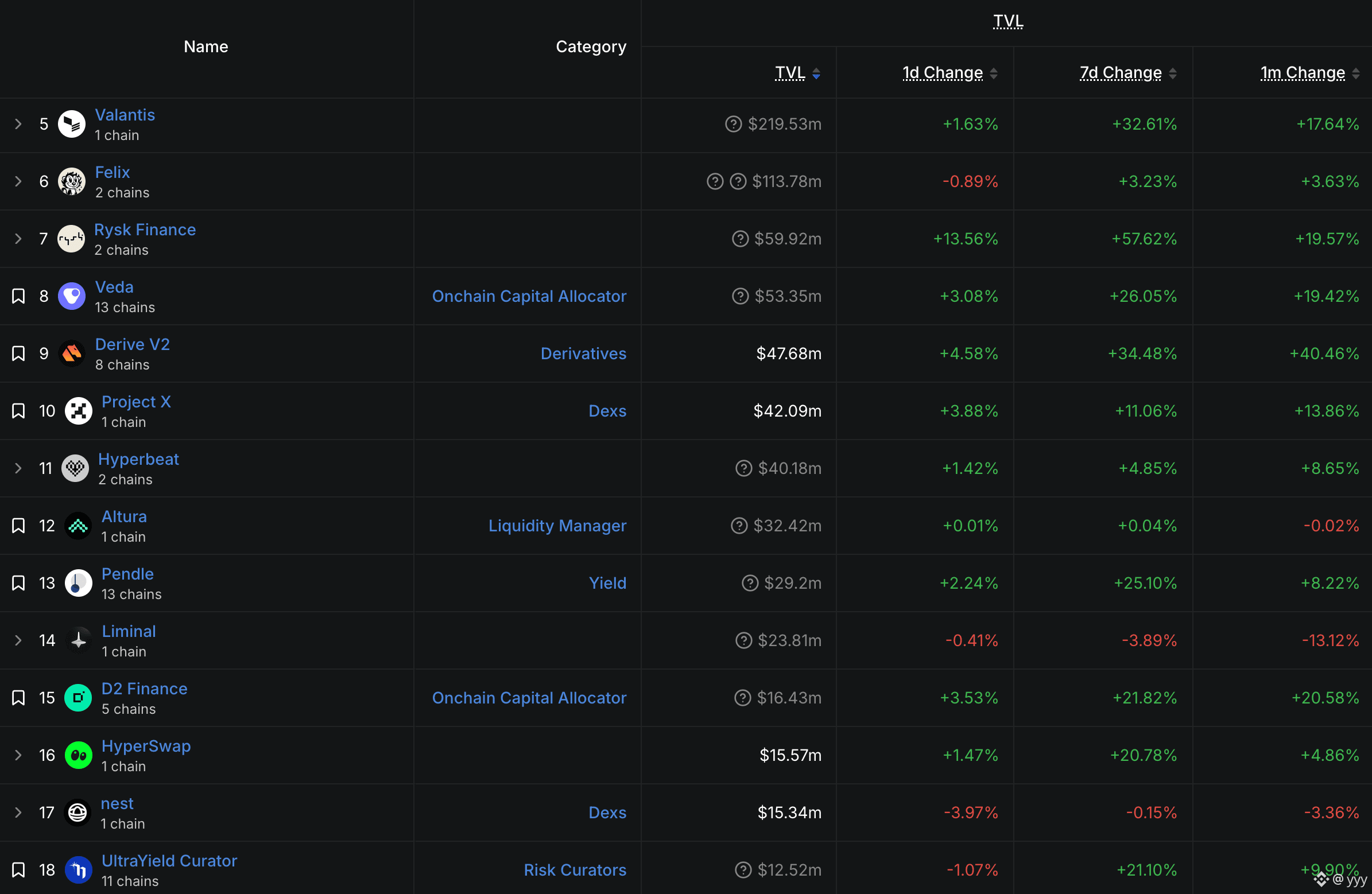The width and height of the screenshot is (1372, 894).
Task: Click the top TVL group header
Action: 1007,21
